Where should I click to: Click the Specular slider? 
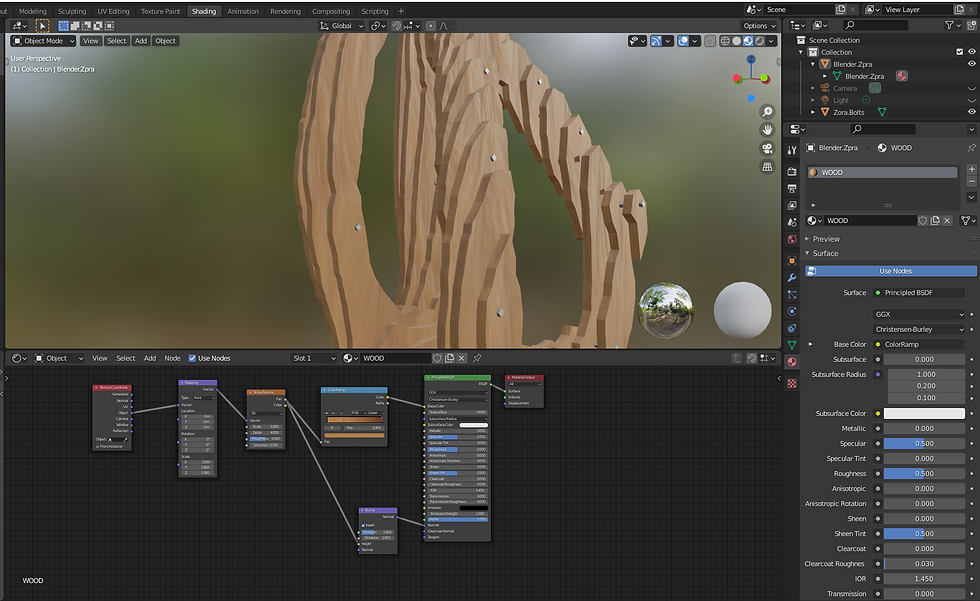click(924, 444)
